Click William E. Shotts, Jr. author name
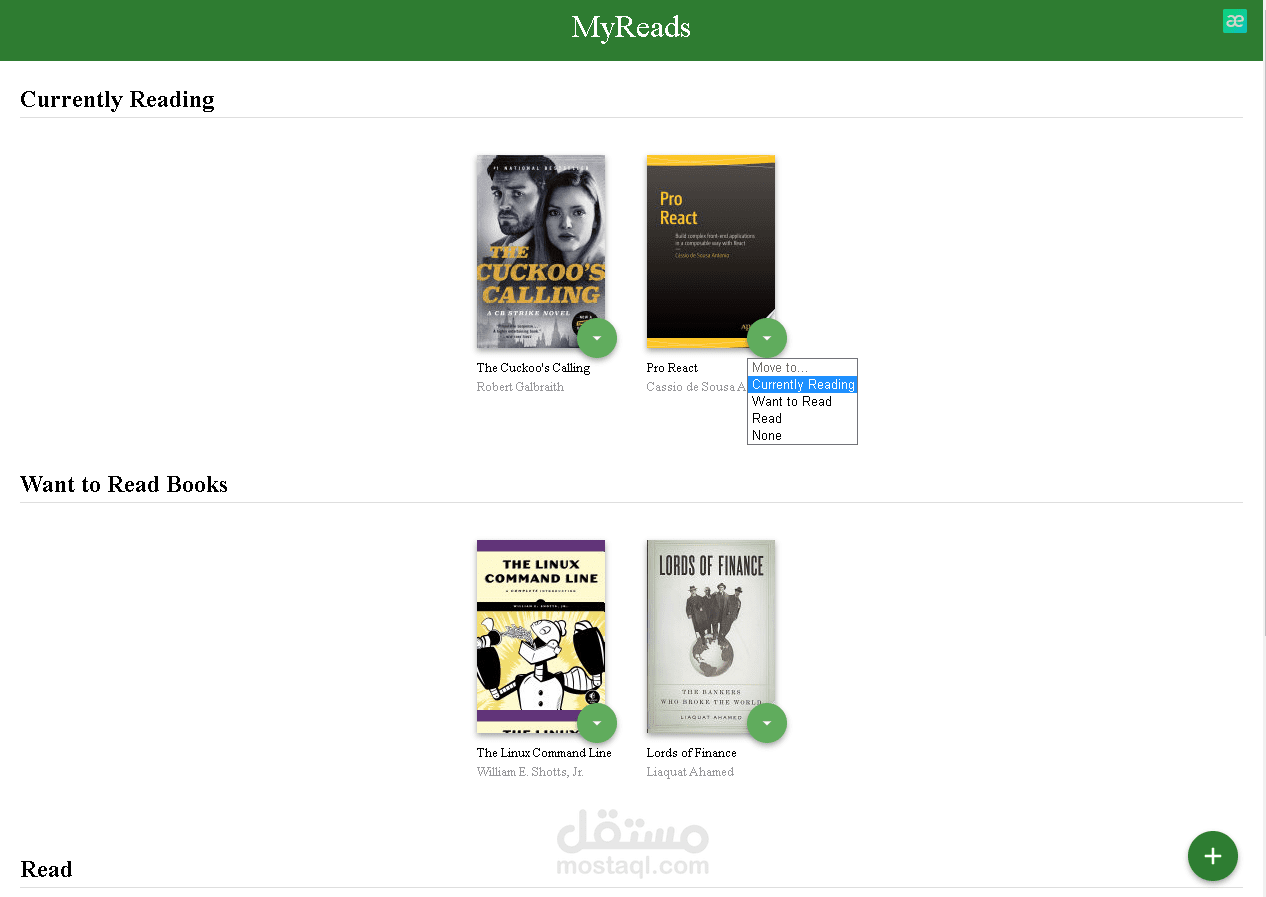The image size is (1266, 897). 530,772
